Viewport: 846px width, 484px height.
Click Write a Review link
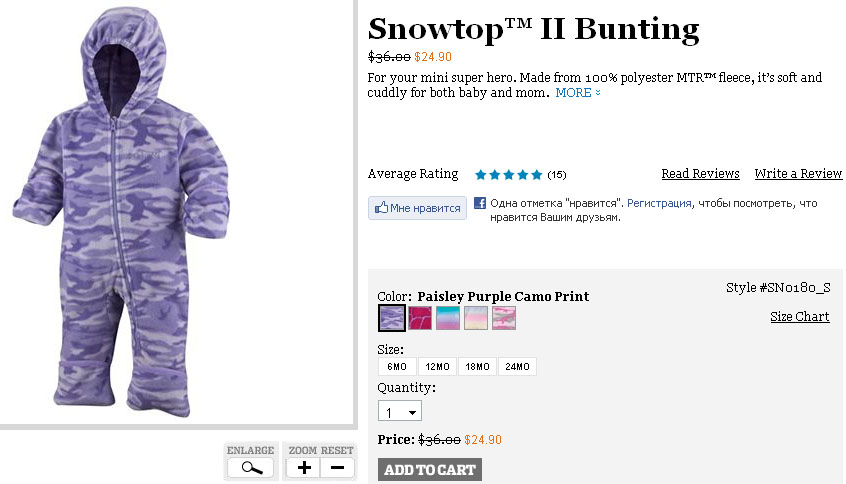pyautogui.click(x=798, y=174)
